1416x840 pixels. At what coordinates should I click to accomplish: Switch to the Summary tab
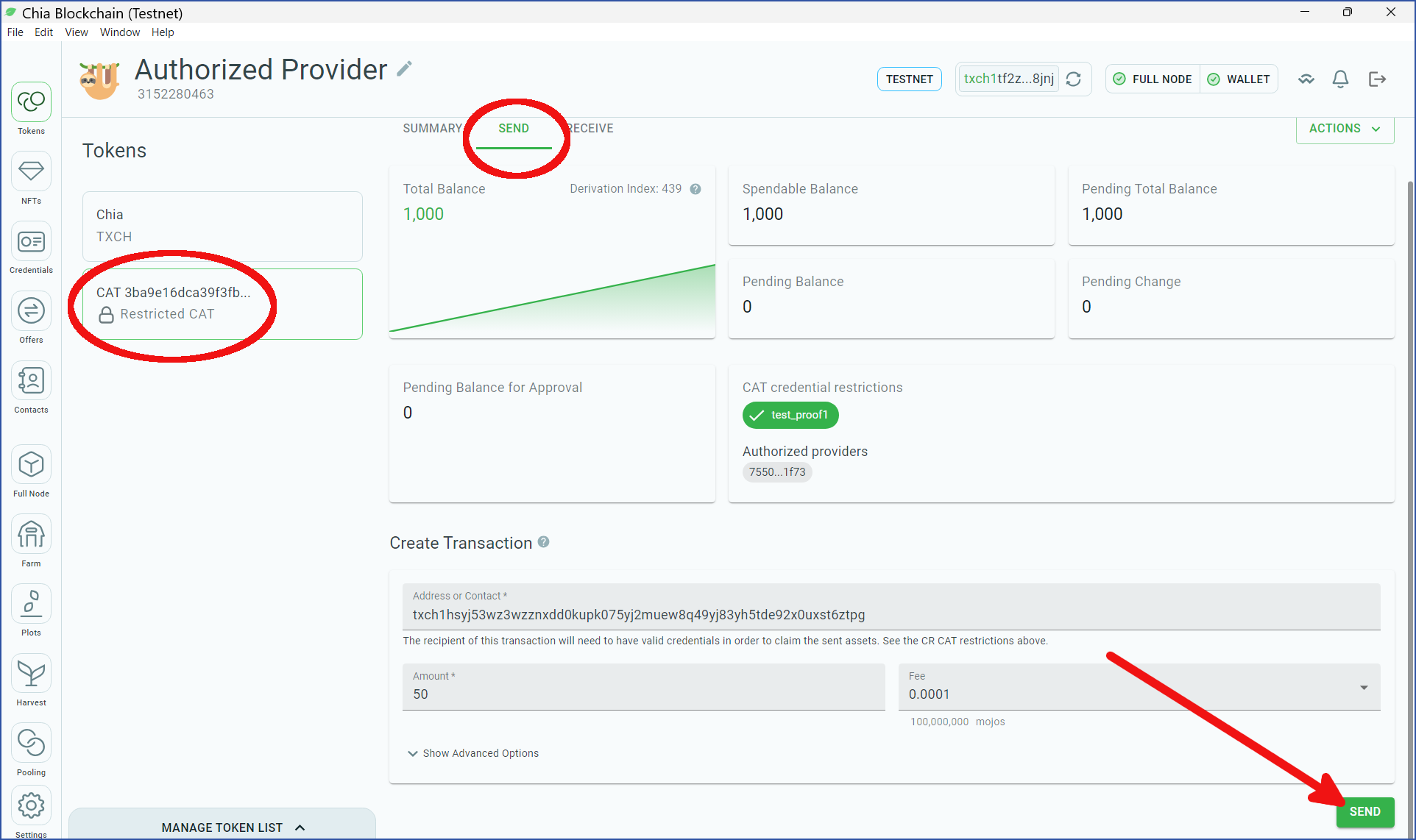(x=432, y=128)
